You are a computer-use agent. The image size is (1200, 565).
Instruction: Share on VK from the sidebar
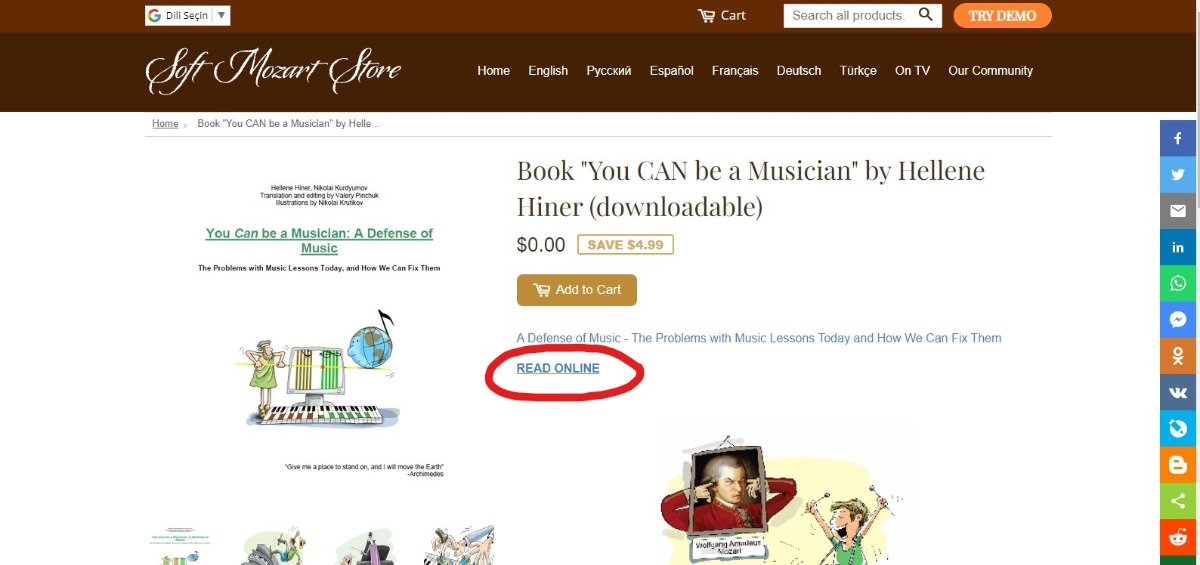pyautogui.click(x=1178, y=392)
